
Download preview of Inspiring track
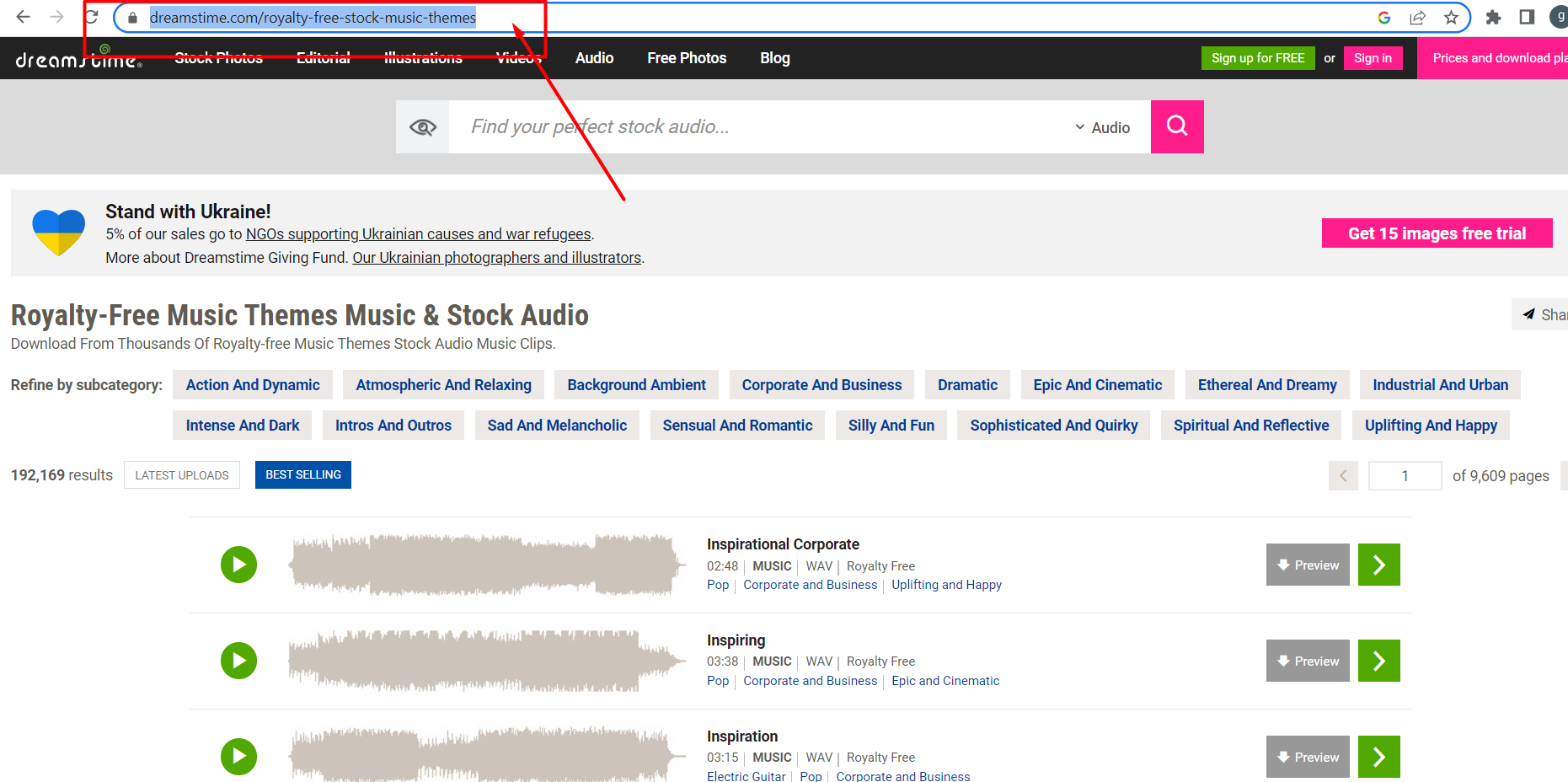(x=1308, y=661)
